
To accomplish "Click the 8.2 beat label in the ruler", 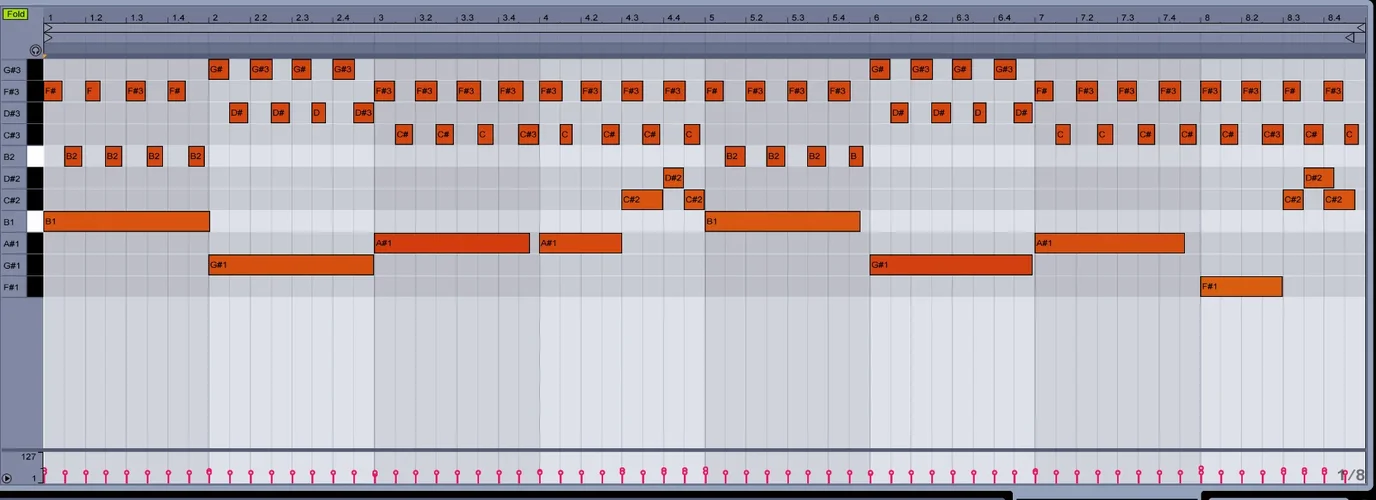I will point(1251,18).
